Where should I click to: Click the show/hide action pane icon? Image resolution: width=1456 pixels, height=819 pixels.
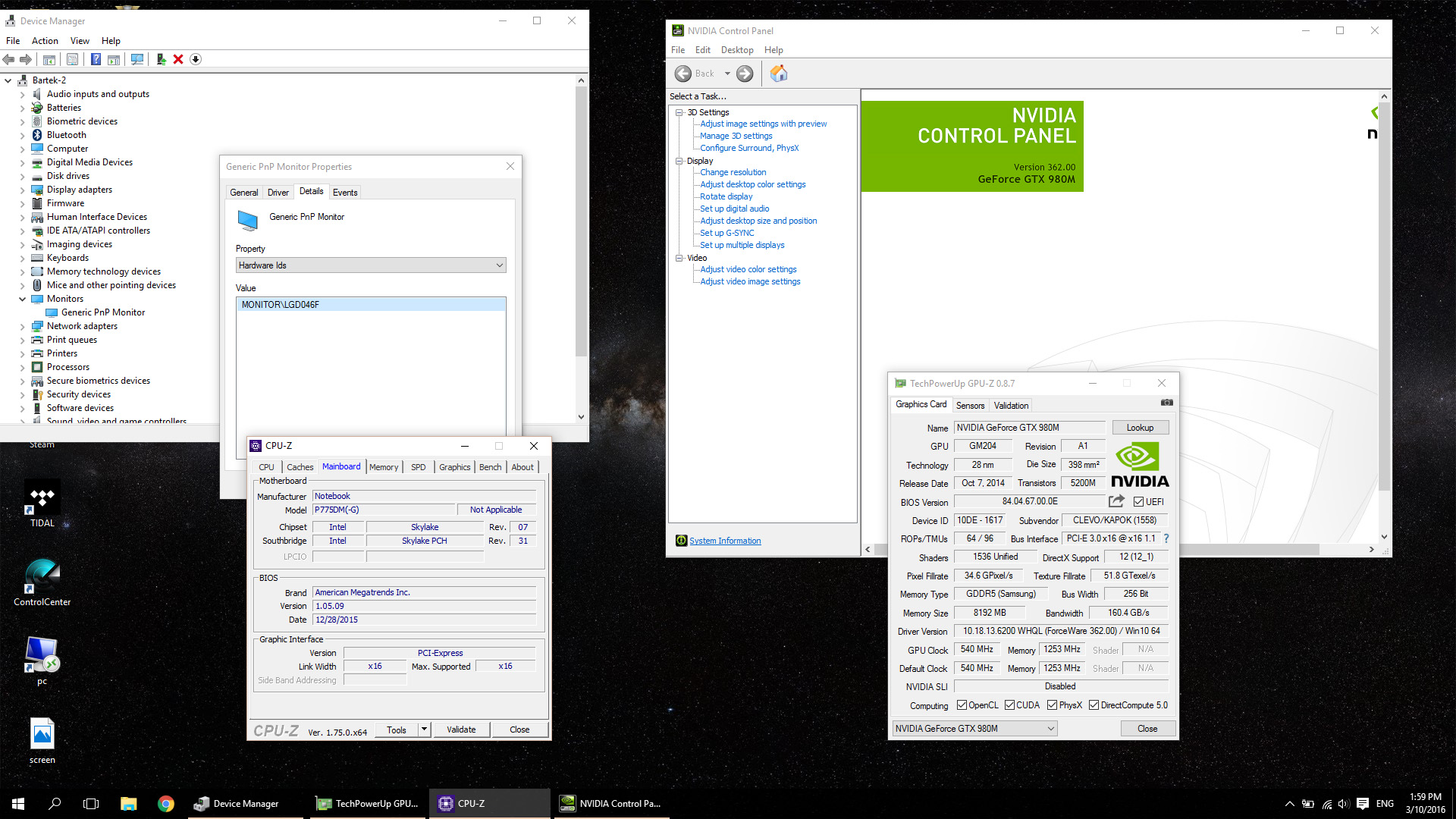114,59
